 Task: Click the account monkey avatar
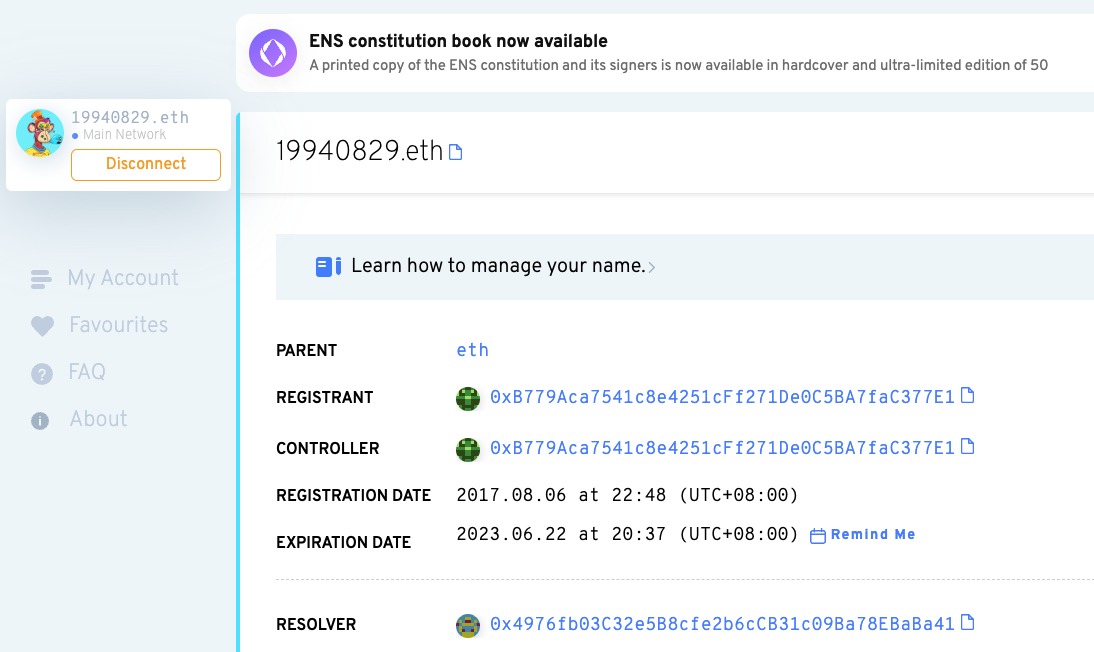(40, 134)
